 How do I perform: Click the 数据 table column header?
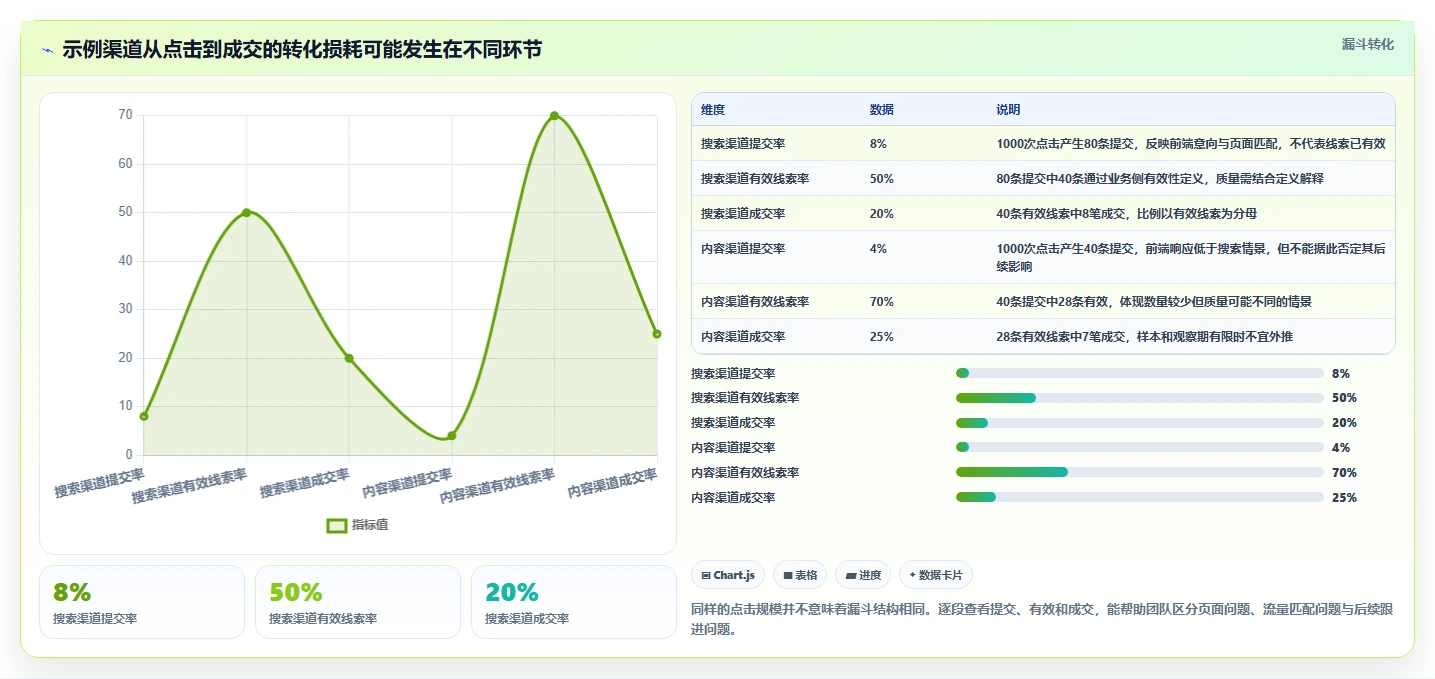[x=882, y=109]
